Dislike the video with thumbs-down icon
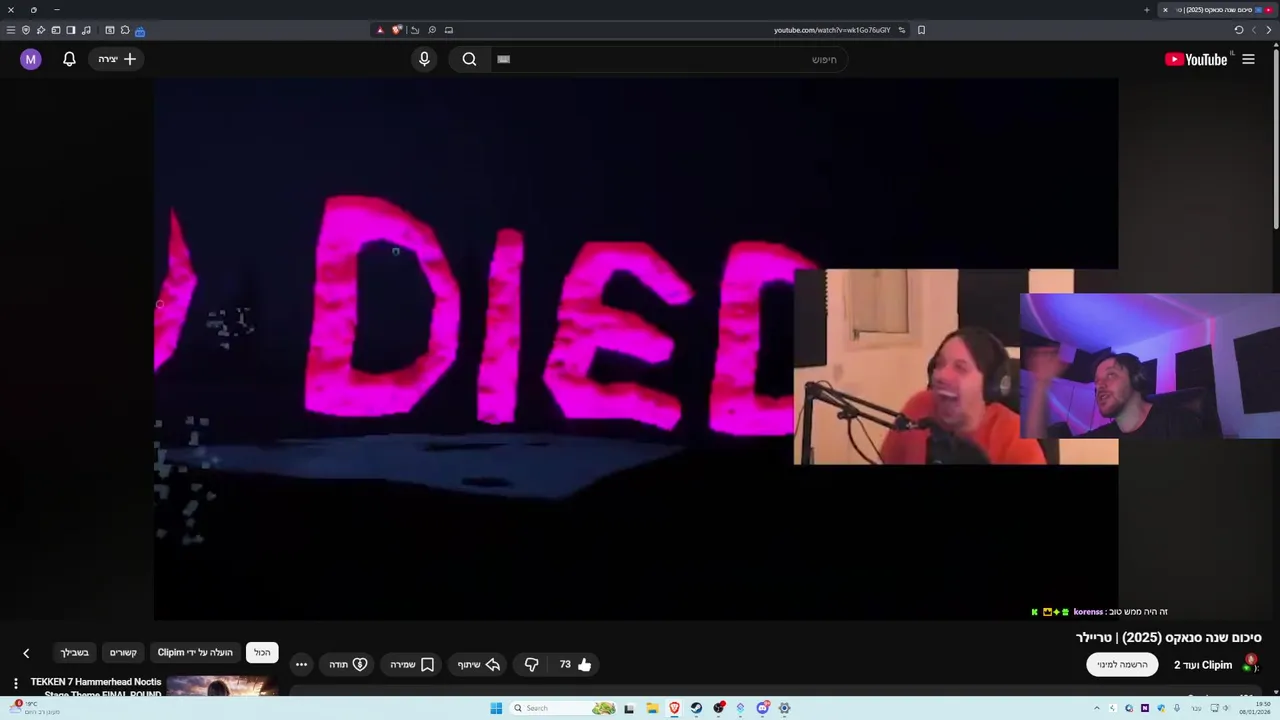The height and width of the screenshot is (720, 1280). (532, 664)
